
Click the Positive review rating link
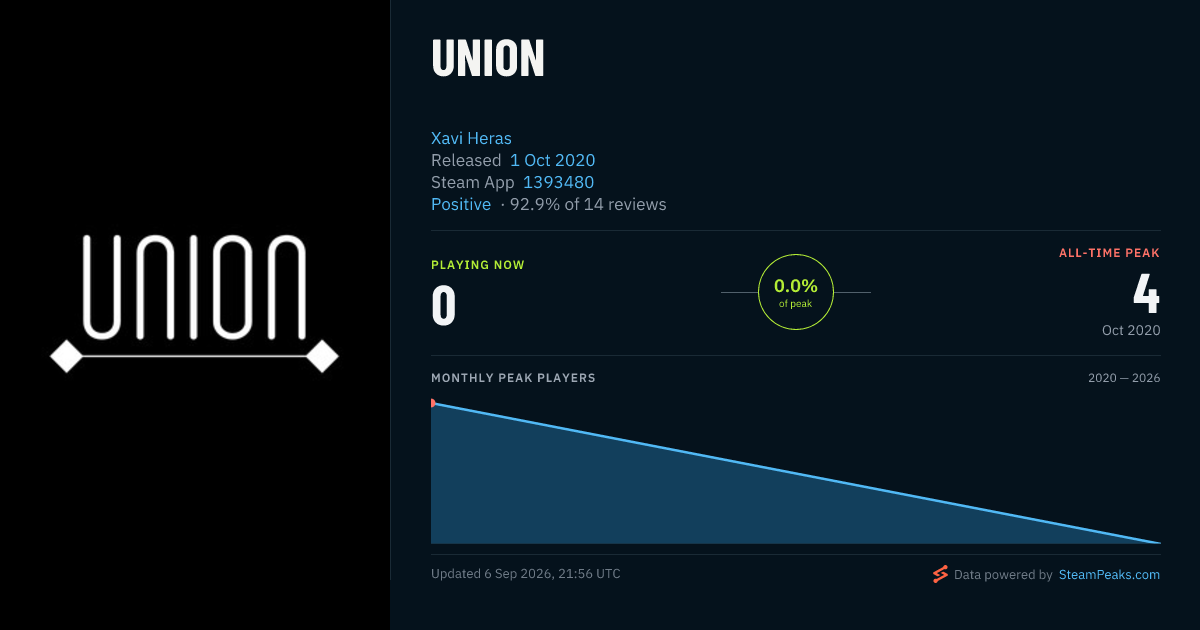click(x=461, y=204)
